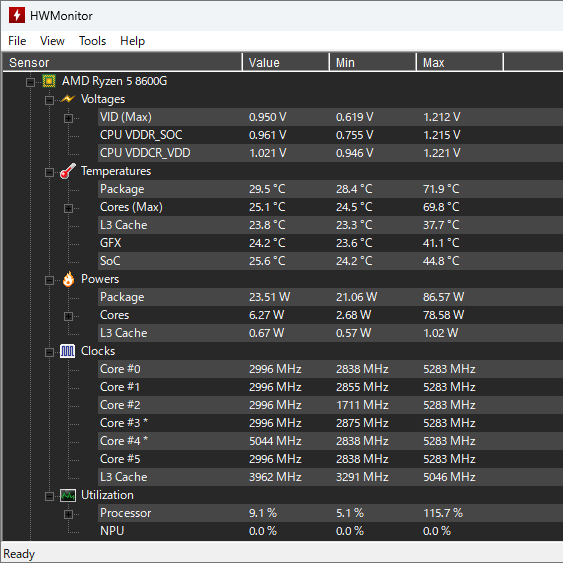
Task: Click the Powers flame icon
Action: click(x=68, y=279)
